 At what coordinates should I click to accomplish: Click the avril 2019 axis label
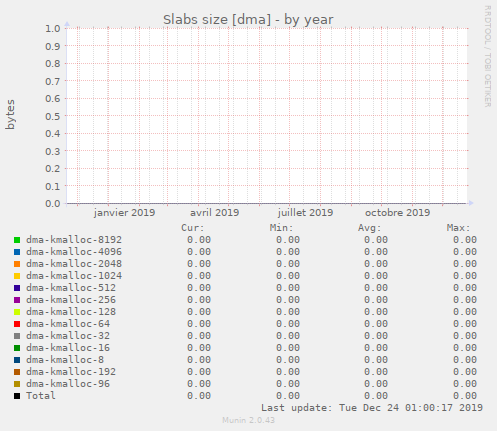215,213
